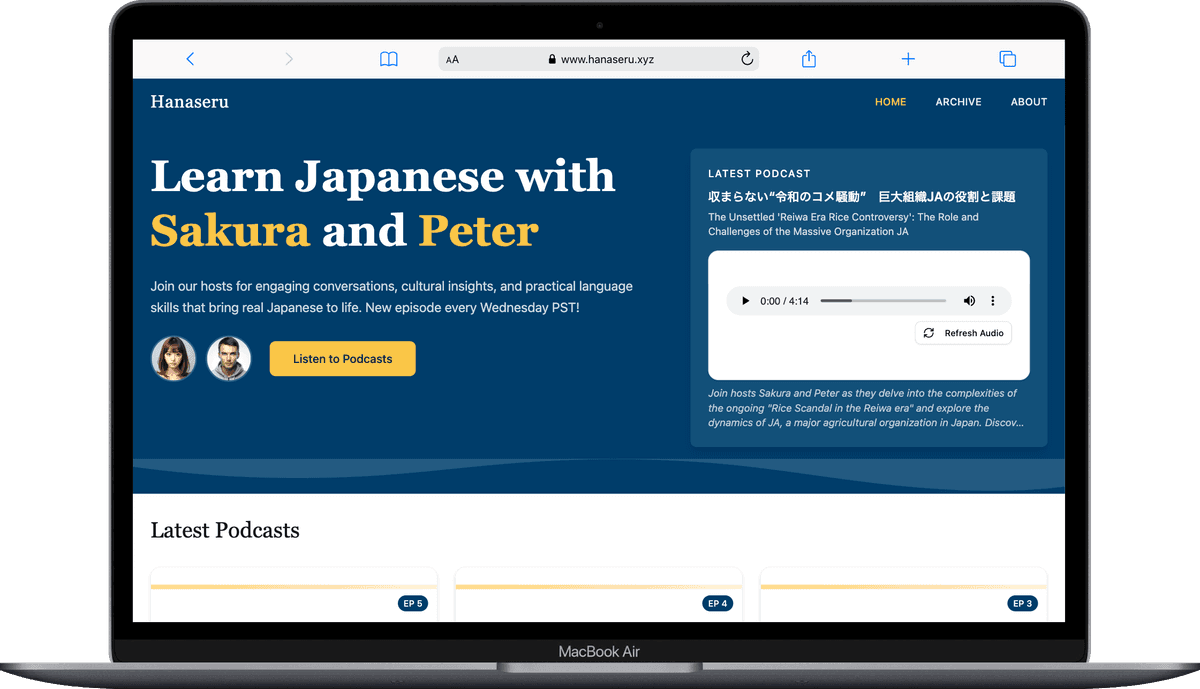The width and height of the screenshot is (1200, 689).
Task: Click the Listen to Podcasts button
Action: [342, 359]
